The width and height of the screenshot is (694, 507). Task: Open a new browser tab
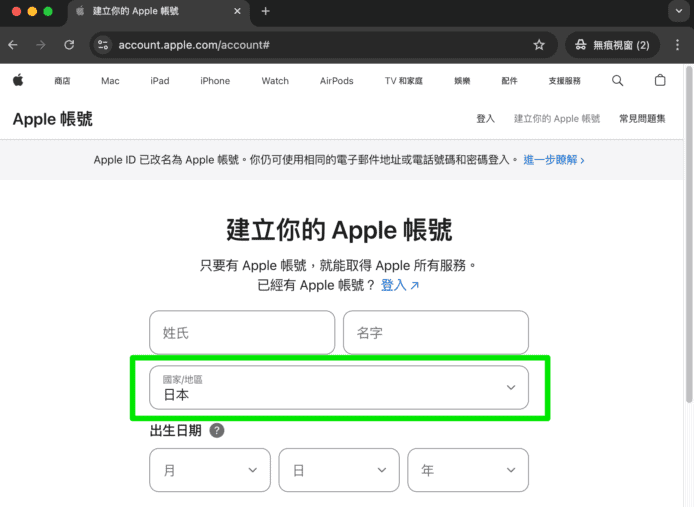coord(266,11)
